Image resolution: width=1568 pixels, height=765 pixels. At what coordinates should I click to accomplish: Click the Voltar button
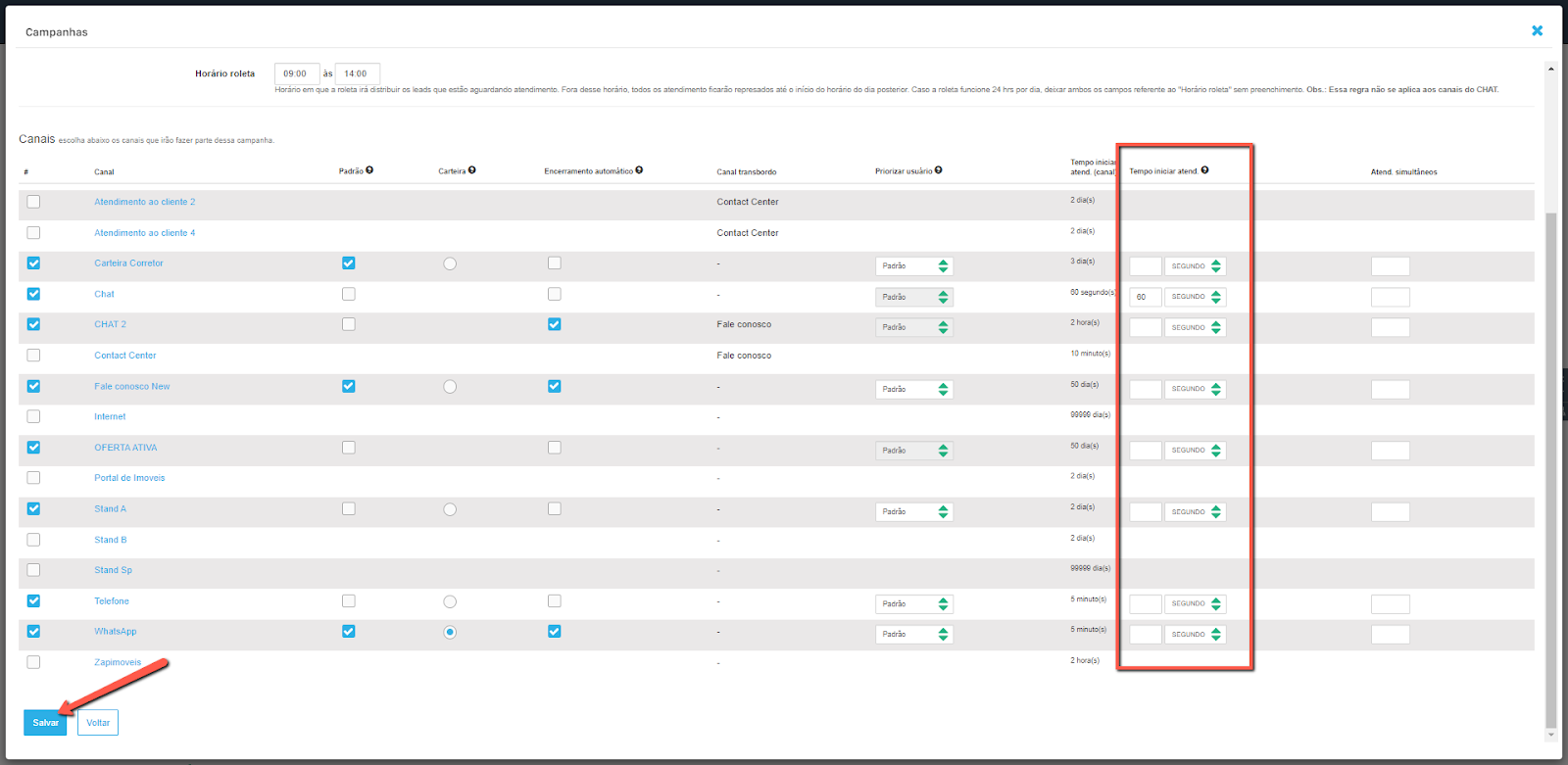98,723
